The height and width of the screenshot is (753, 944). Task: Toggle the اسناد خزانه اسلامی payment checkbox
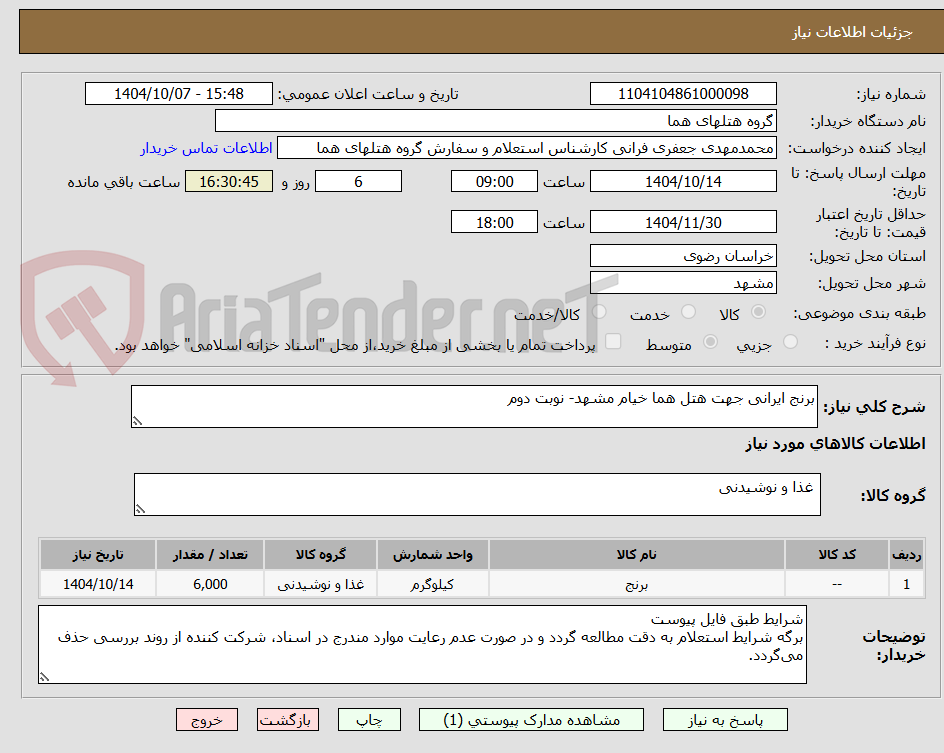tap(613, 341)
